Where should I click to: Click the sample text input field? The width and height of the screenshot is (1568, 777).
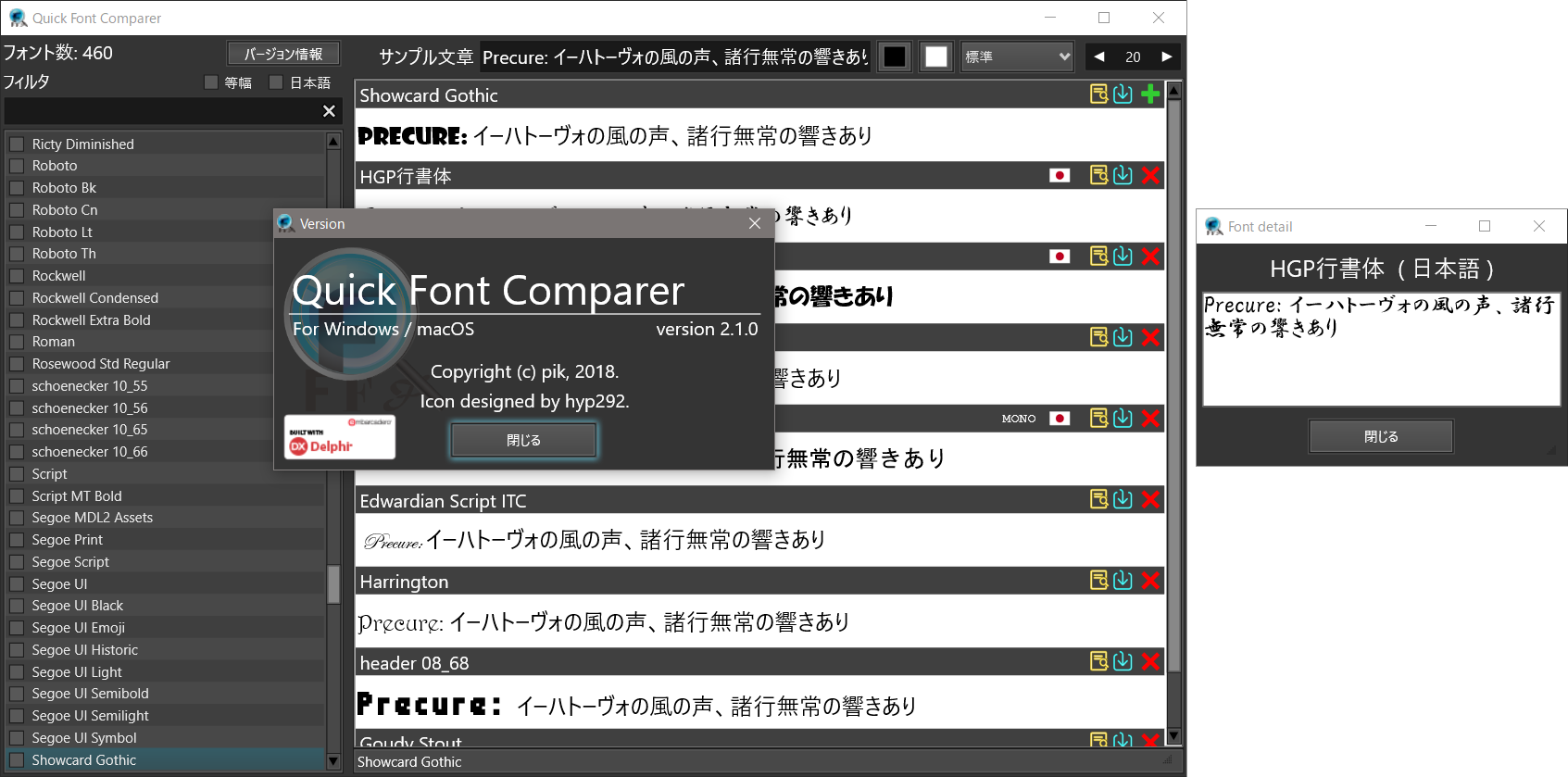click(x=675, y=56)
